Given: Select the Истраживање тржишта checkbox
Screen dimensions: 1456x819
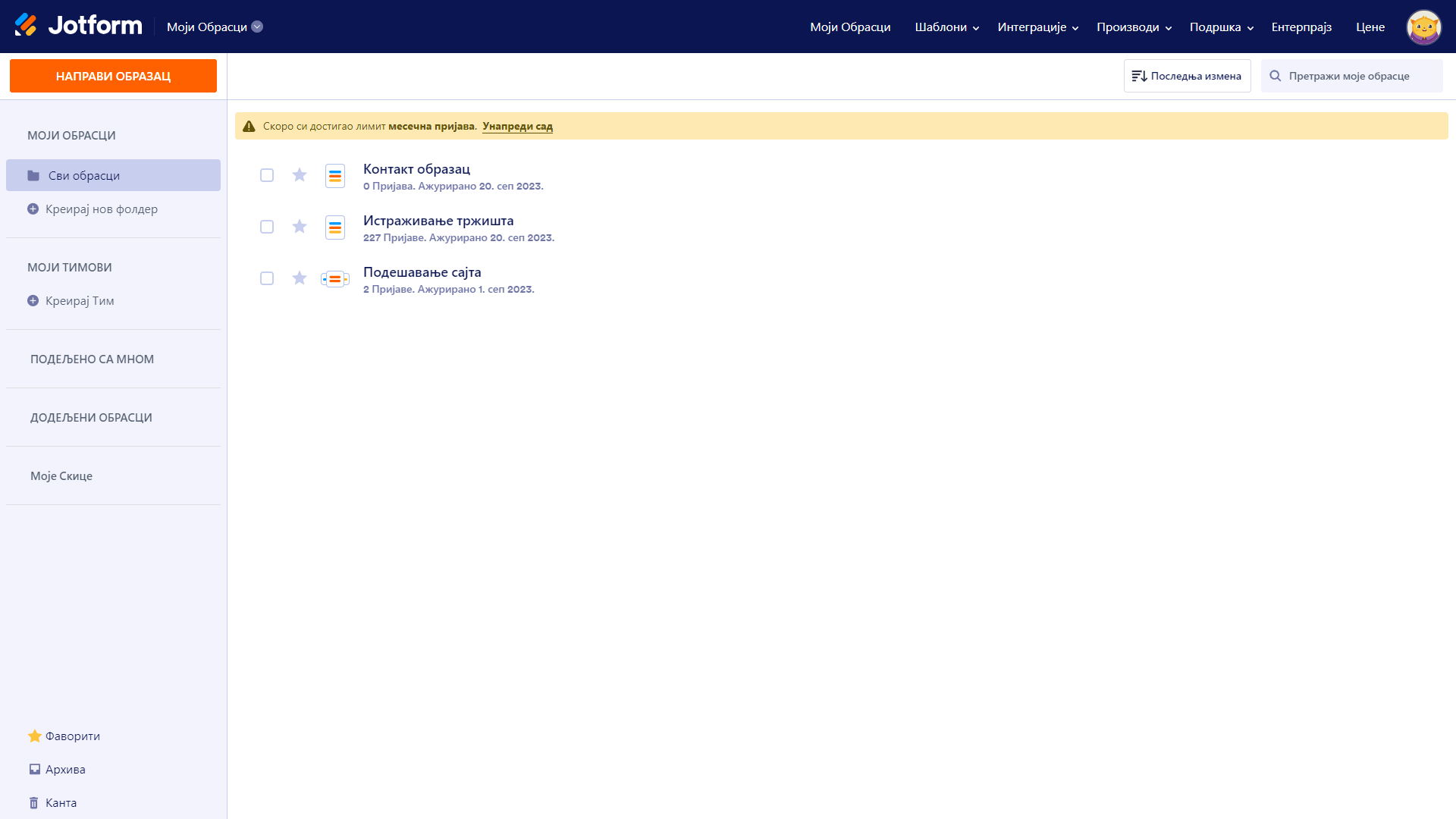Looking at the screenshot, I should (267, 227).
